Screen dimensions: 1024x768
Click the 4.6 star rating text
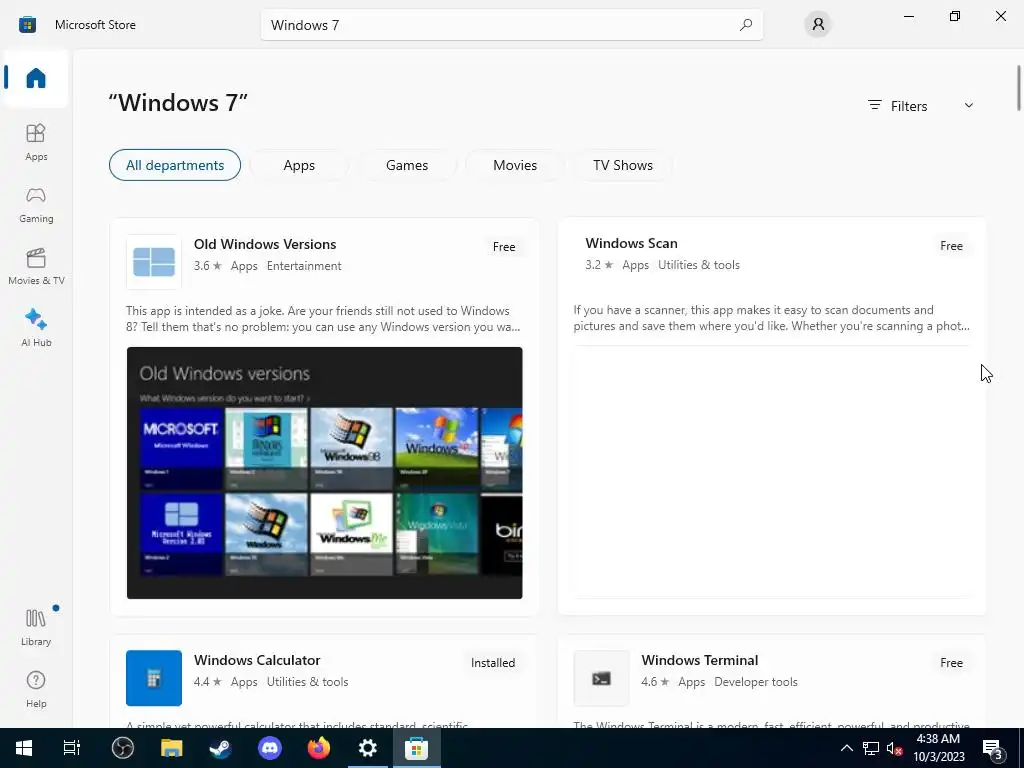pyautogui.click(x=655, y=682)
